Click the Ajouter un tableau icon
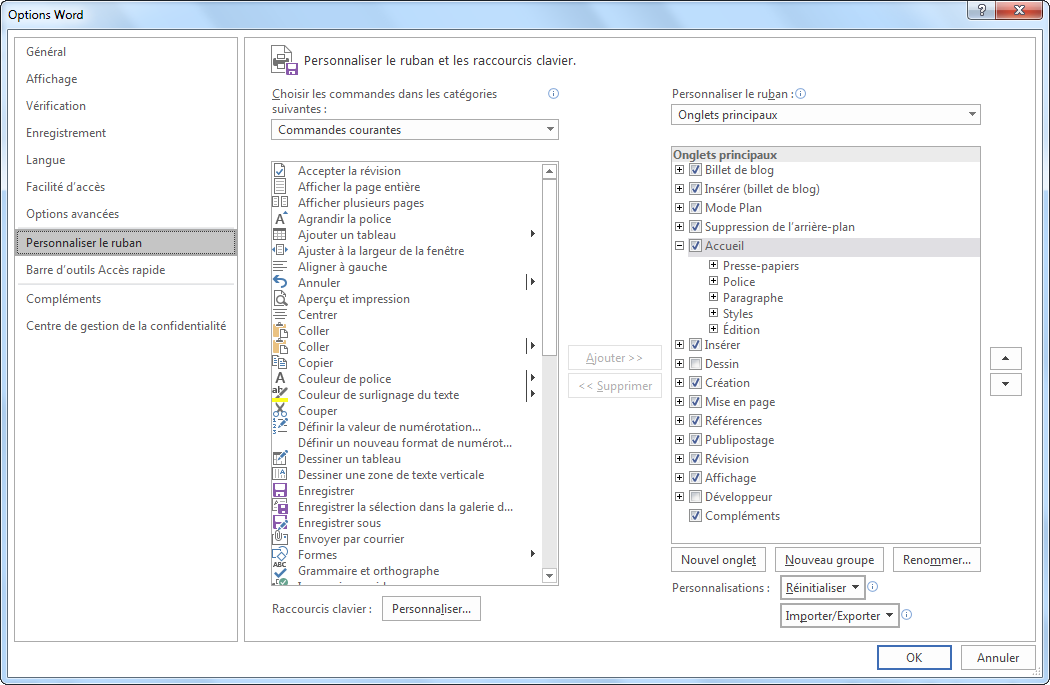This screenshot has height=685, width=1050. coord(280,235)
